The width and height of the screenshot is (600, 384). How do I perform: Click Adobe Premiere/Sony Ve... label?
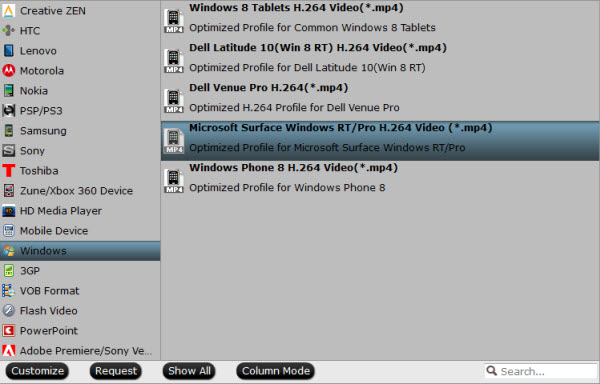pos(86,351)
